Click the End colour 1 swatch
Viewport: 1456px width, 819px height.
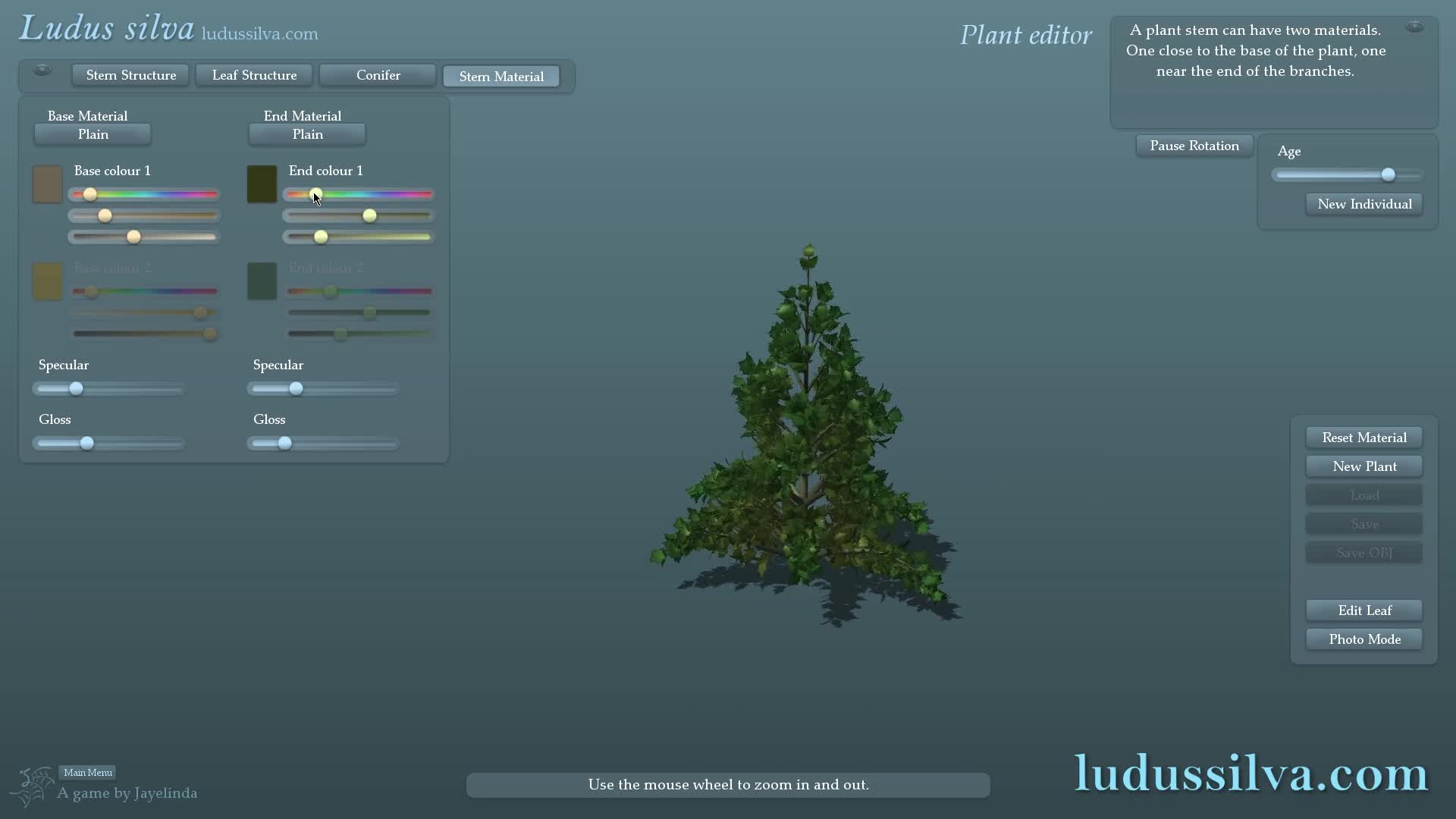(262, 184)
